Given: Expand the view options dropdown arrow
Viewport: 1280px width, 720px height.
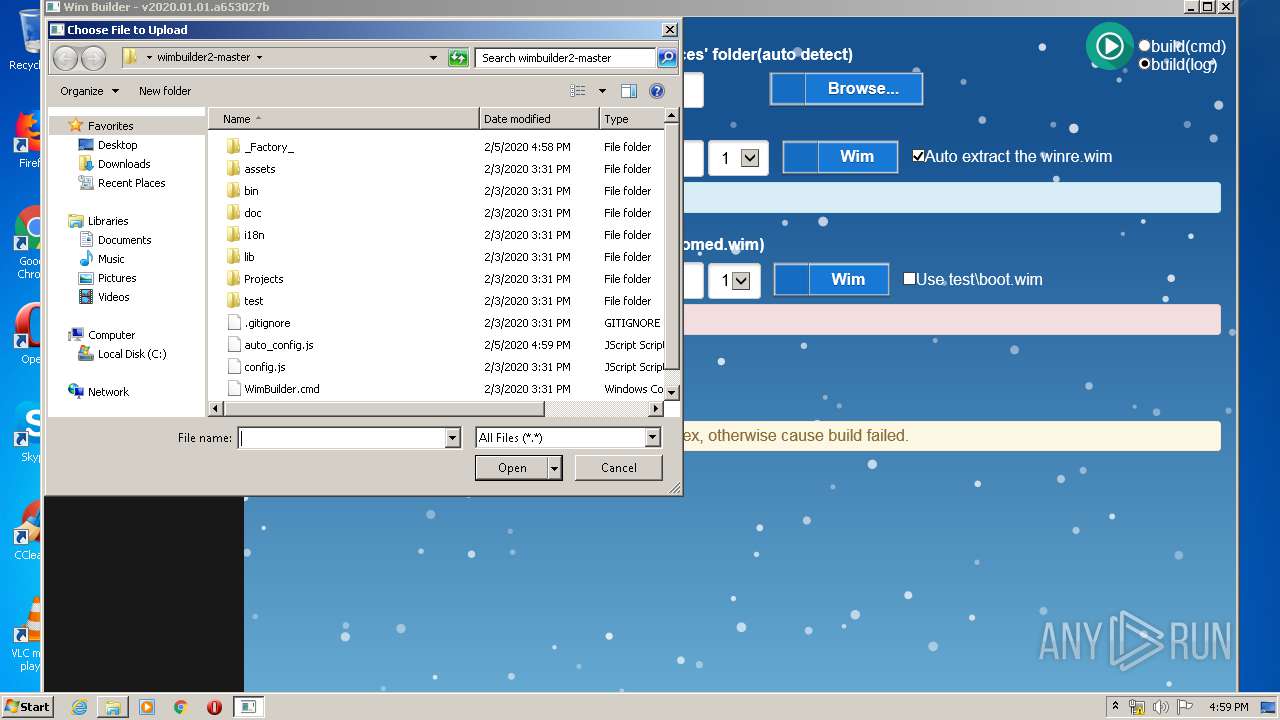Looking at the screenshot, I should coord(602,91).
